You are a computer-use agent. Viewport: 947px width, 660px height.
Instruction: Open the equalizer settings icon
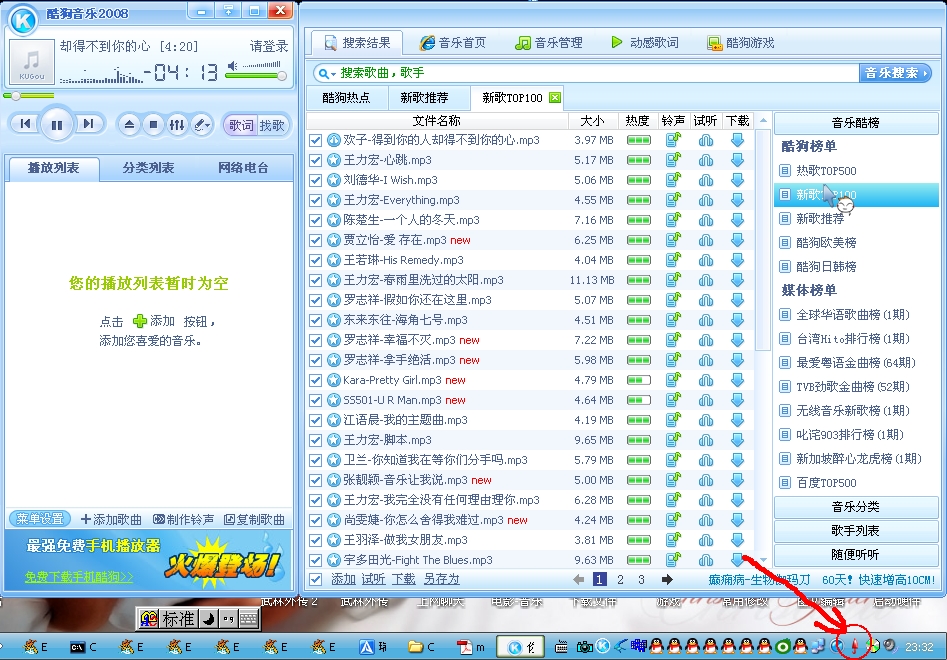pyautogui.click(x=177, y=125)
